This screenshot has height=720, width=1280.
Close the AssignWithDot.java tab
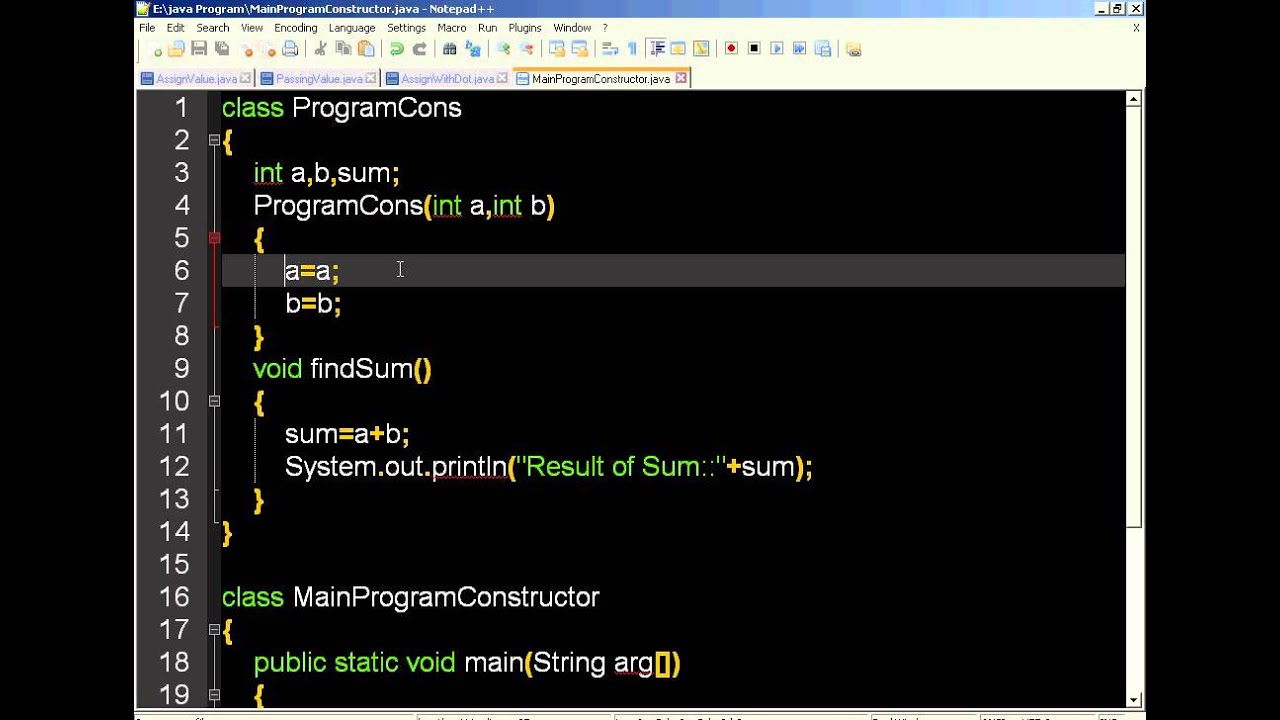502,79
